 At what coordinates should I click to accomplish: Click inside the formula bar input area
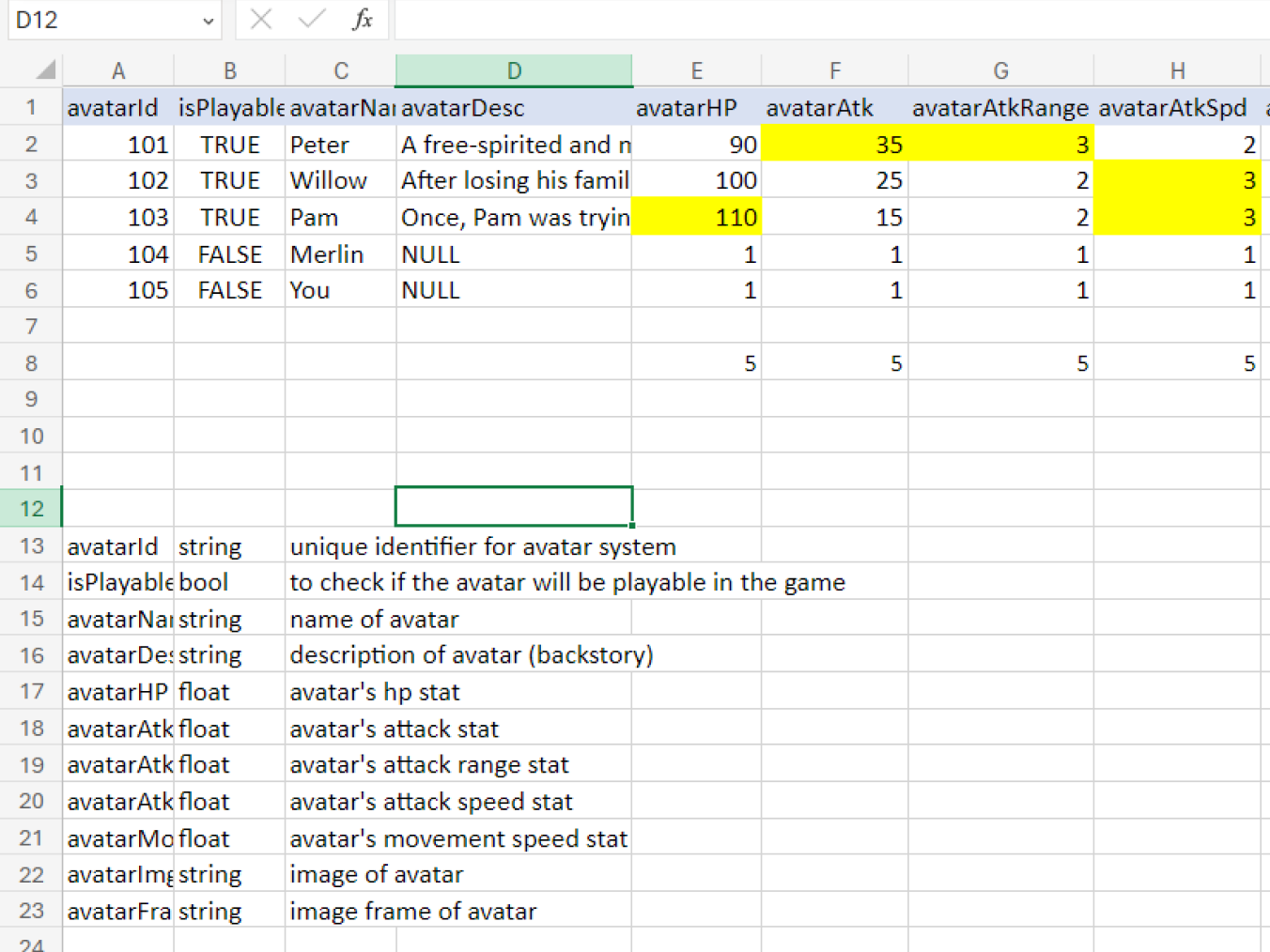pos(827,20)
